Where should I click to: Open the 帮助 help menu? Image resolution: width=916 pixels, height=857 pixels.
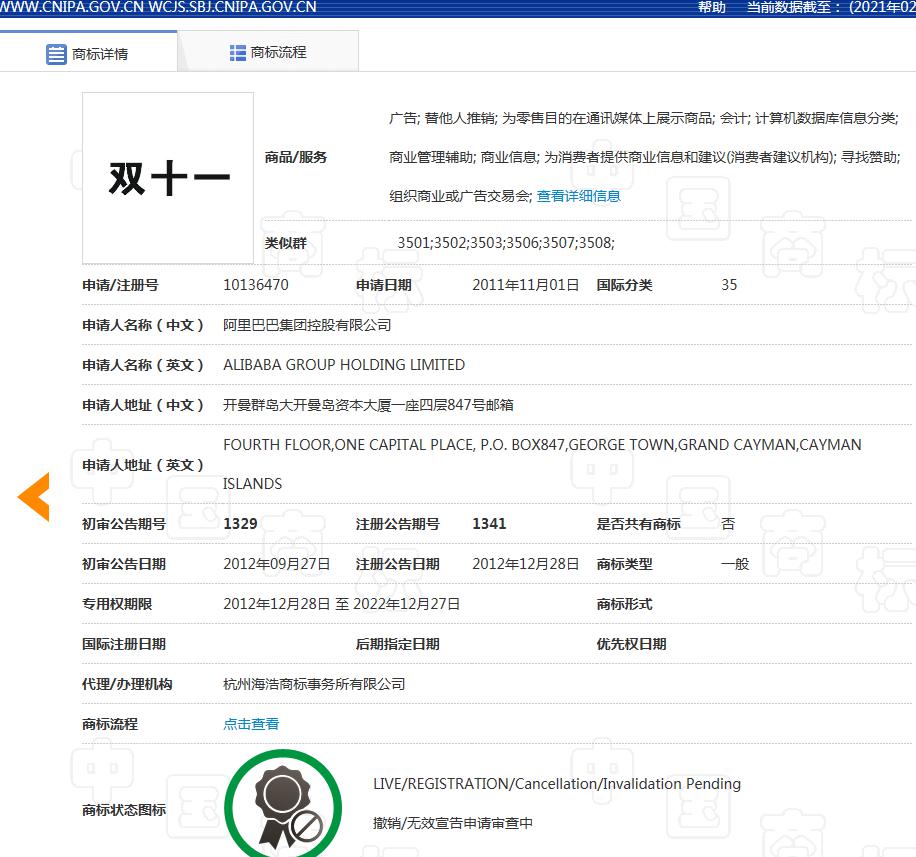pos(712,7)
